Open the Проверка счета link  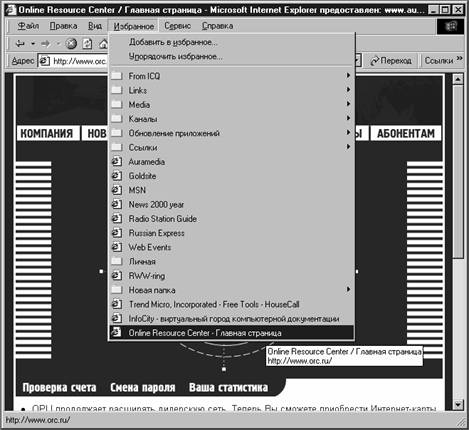[x=59, y=387]
